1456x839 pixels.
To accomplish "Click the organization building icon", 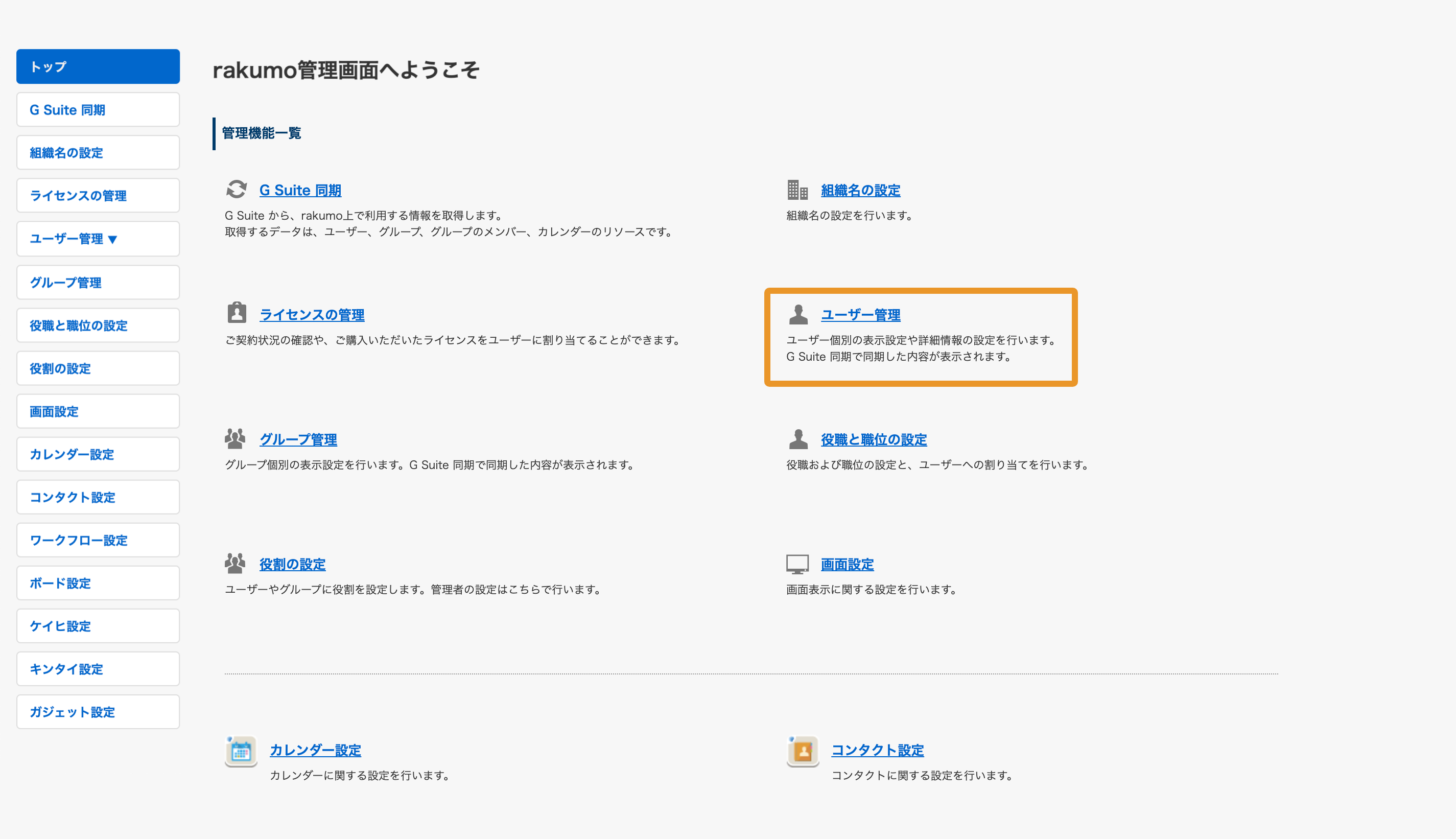I will (x=797, y=189).
